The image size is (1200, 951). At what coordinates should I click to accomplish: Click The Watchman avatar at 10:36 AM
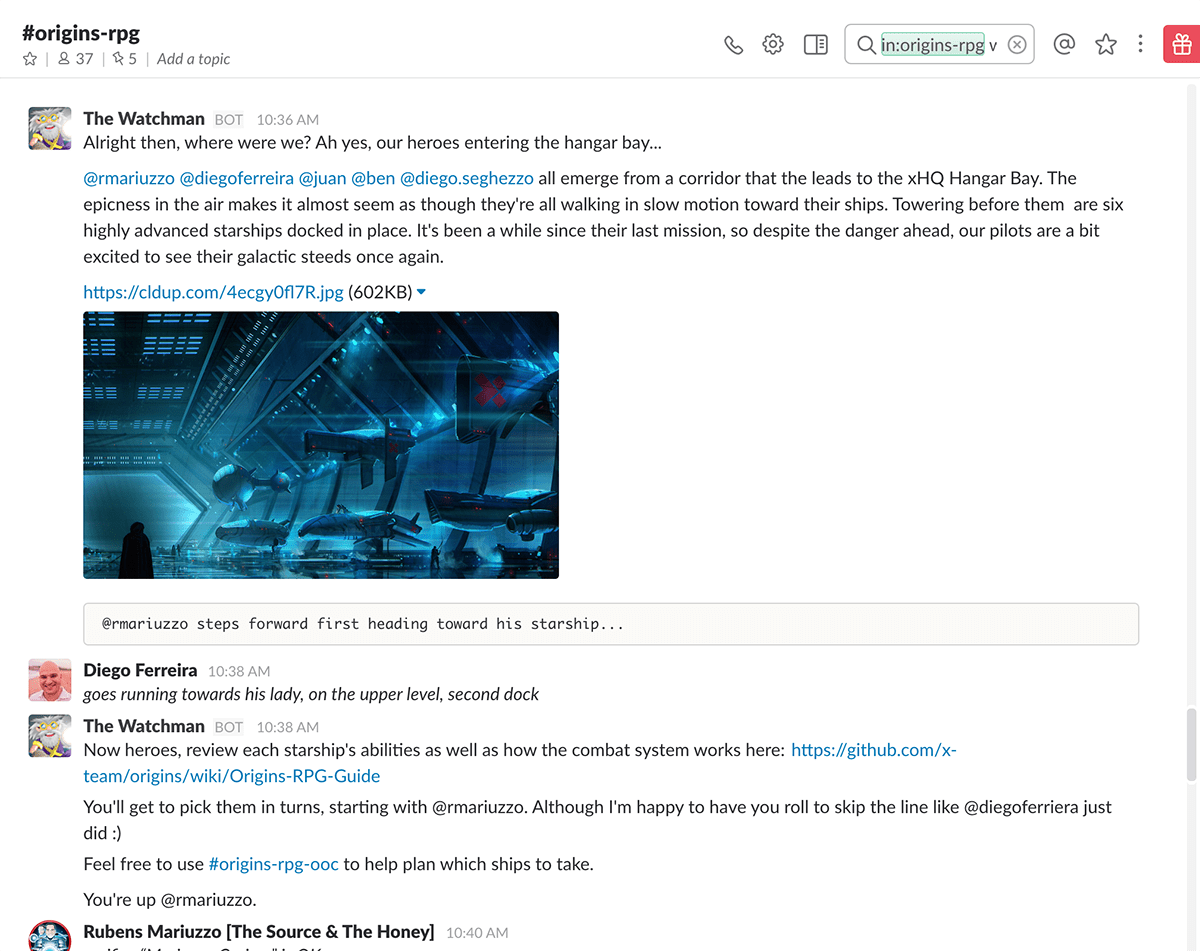click(x=50, y=128)
